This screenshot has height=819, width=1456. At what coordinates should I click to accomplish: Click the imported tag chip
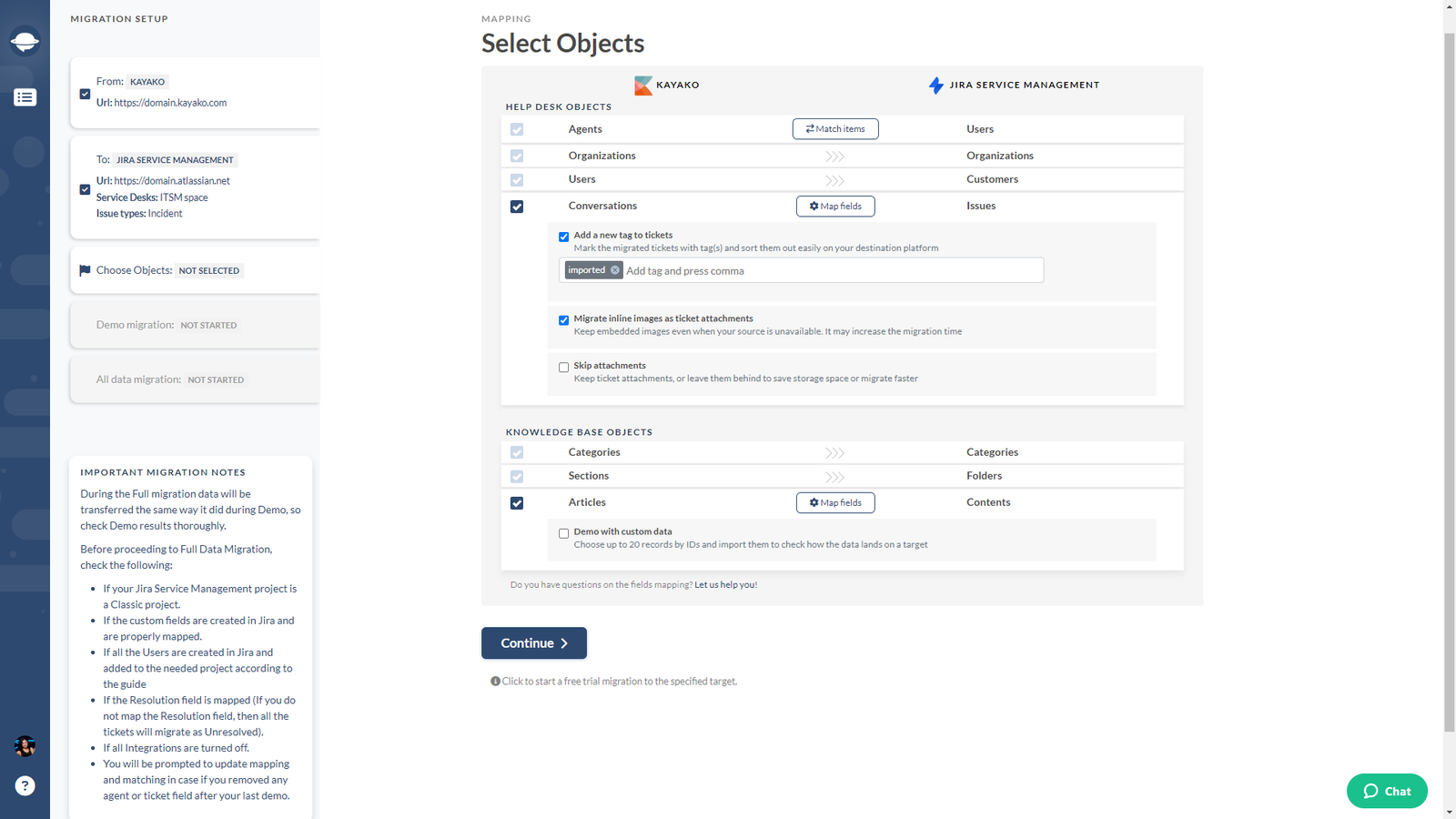pyautogui.click(x=593, y=270)
